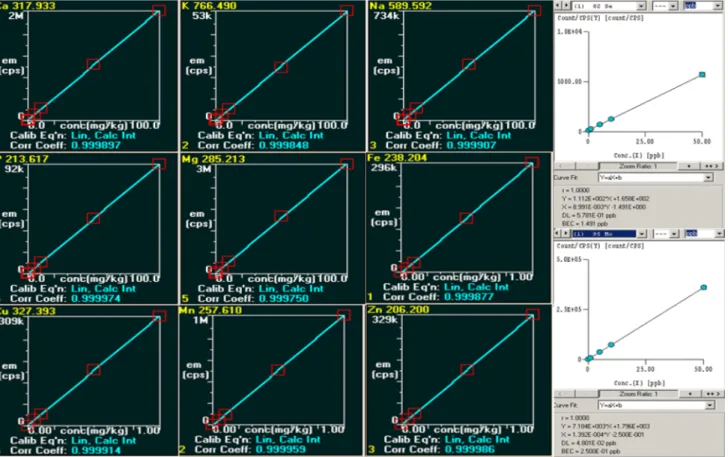The image size is (728, 457).
Task: Expand Curve Fit dropdown in Mo panel
Action: [709, 405]
